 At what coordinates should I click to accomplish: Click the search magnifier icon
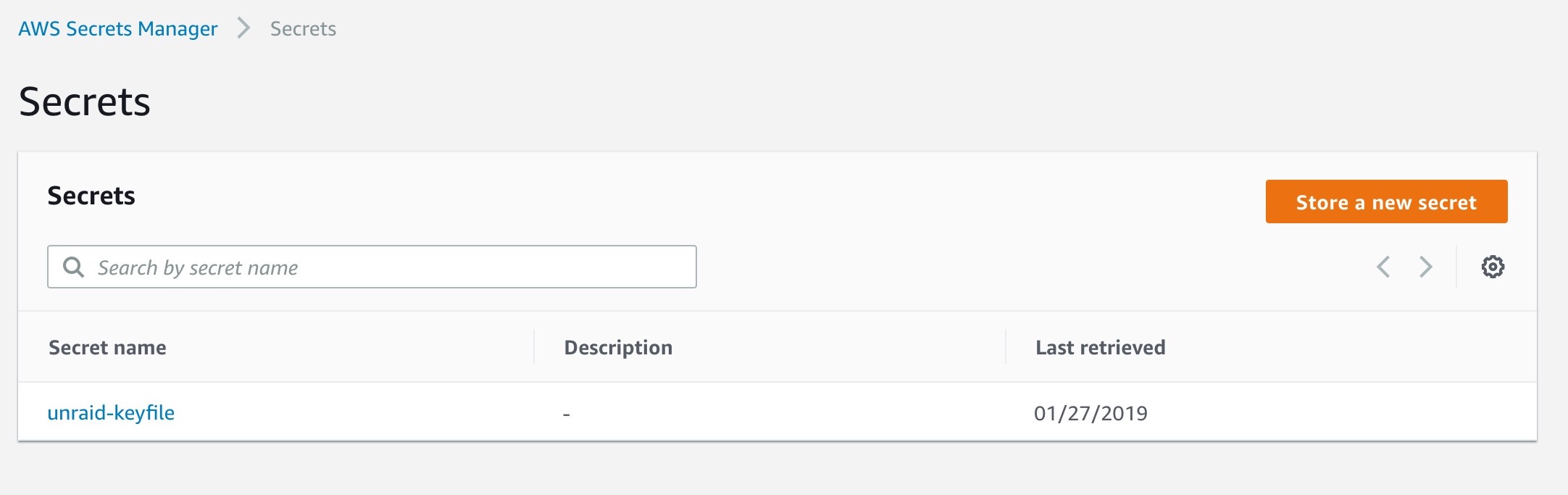[73, 267]
